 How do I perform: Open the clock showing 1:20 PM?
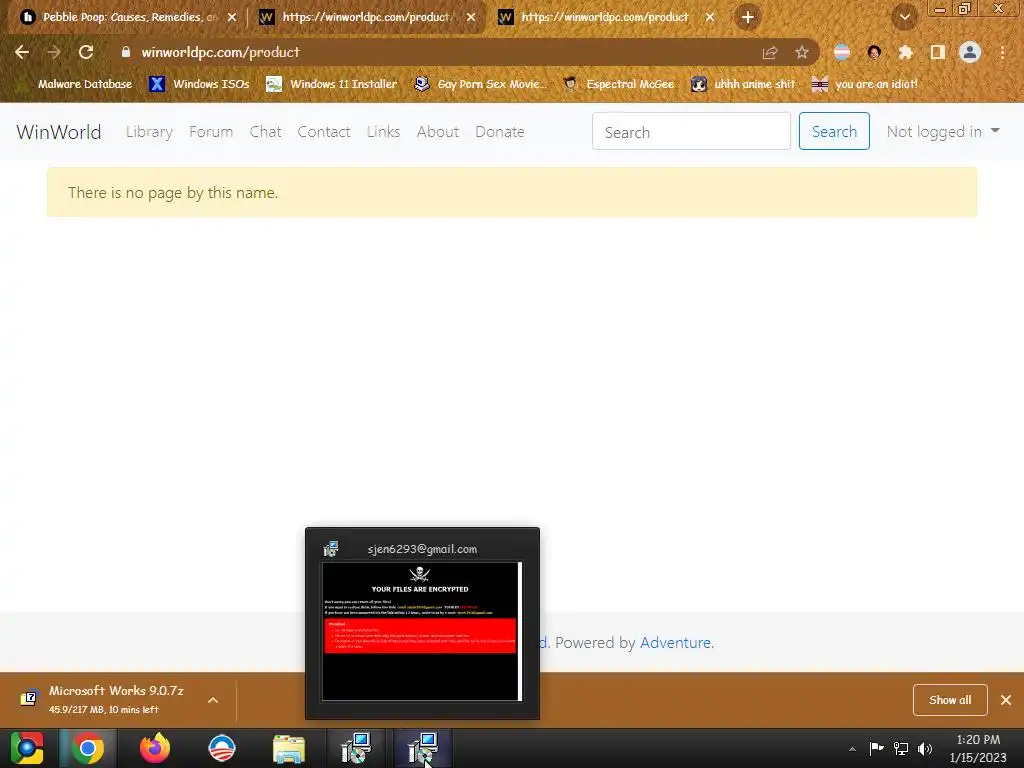(x=978, y=748)
